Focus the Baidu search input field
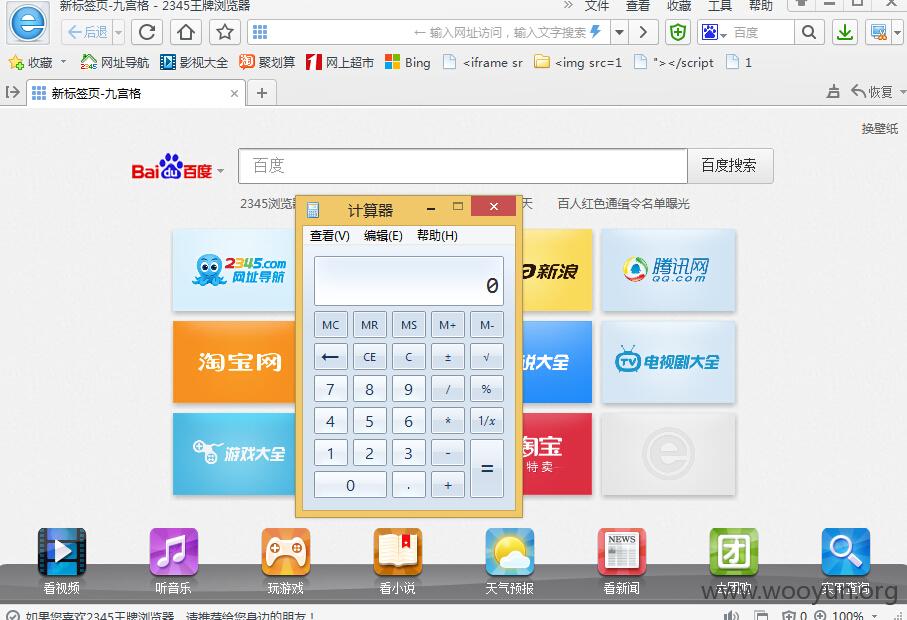 click(x=463, y=166)
